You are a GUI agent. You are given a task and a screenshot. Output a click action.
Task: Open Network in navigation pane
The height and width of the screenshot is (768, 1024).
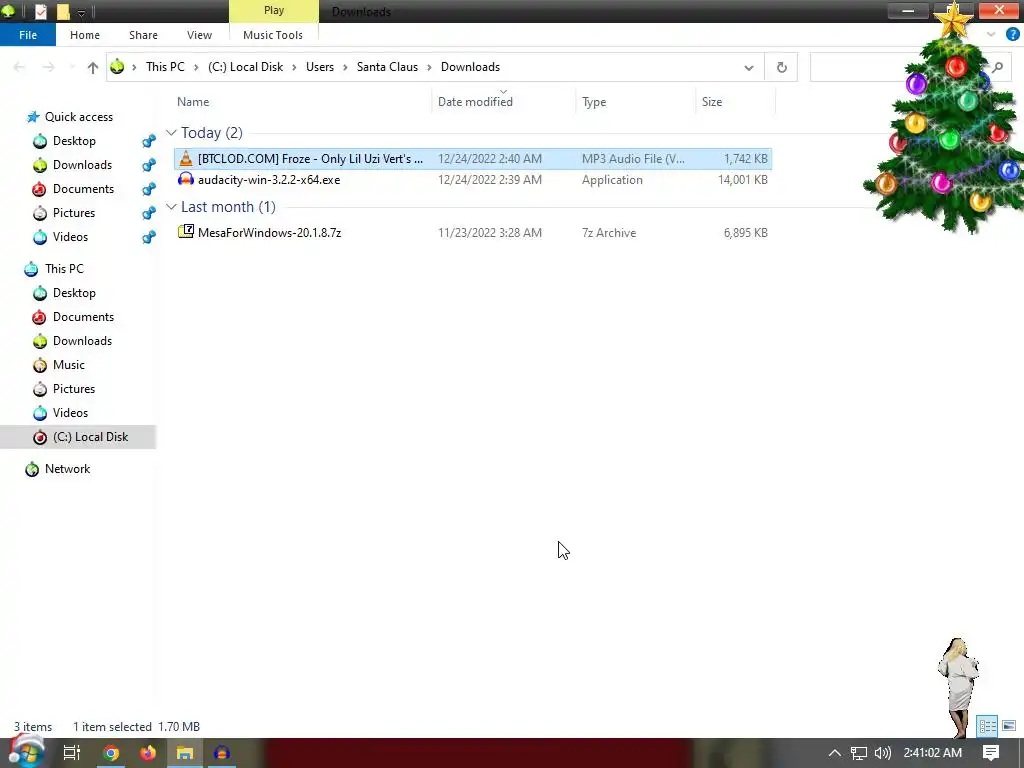(67, 469)
